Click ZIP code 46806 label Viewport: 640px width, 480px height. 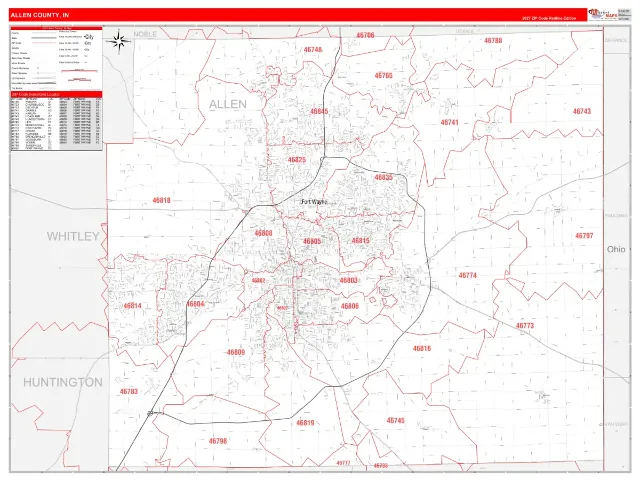350,306
